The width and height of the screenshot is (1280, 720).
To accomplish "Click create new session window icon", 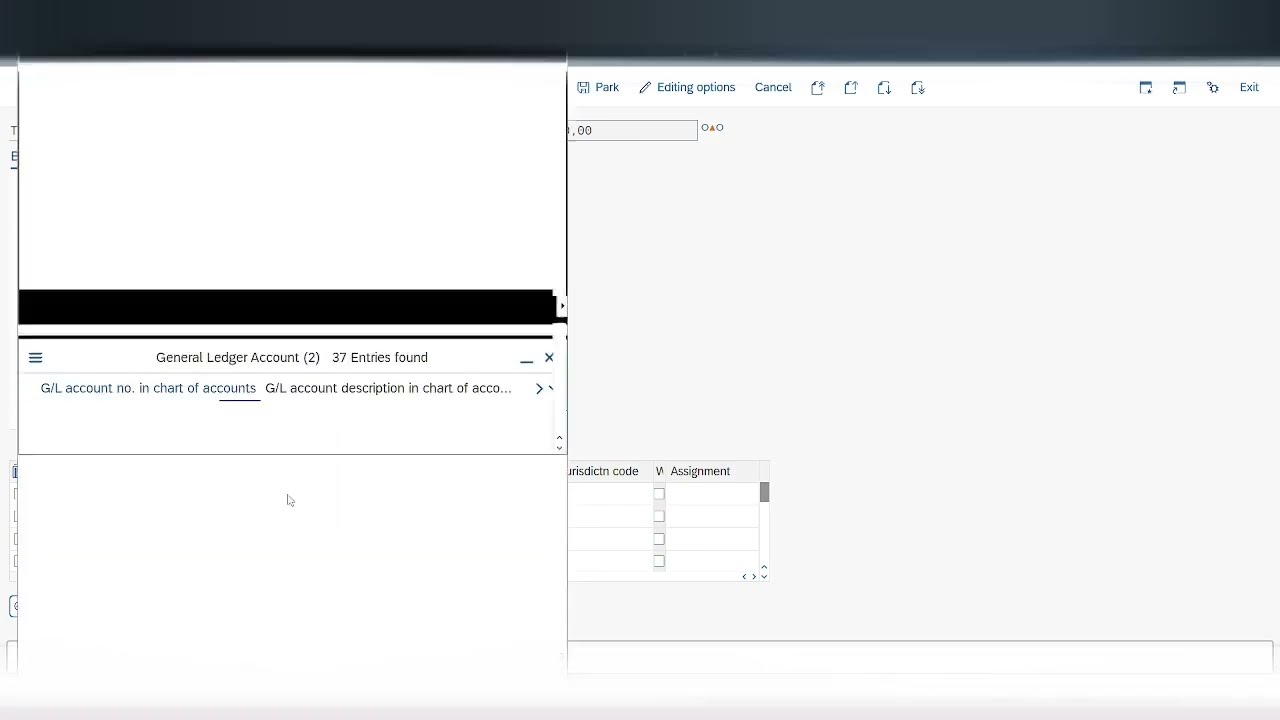I will pyautogui.click(x=1146, y=88).
